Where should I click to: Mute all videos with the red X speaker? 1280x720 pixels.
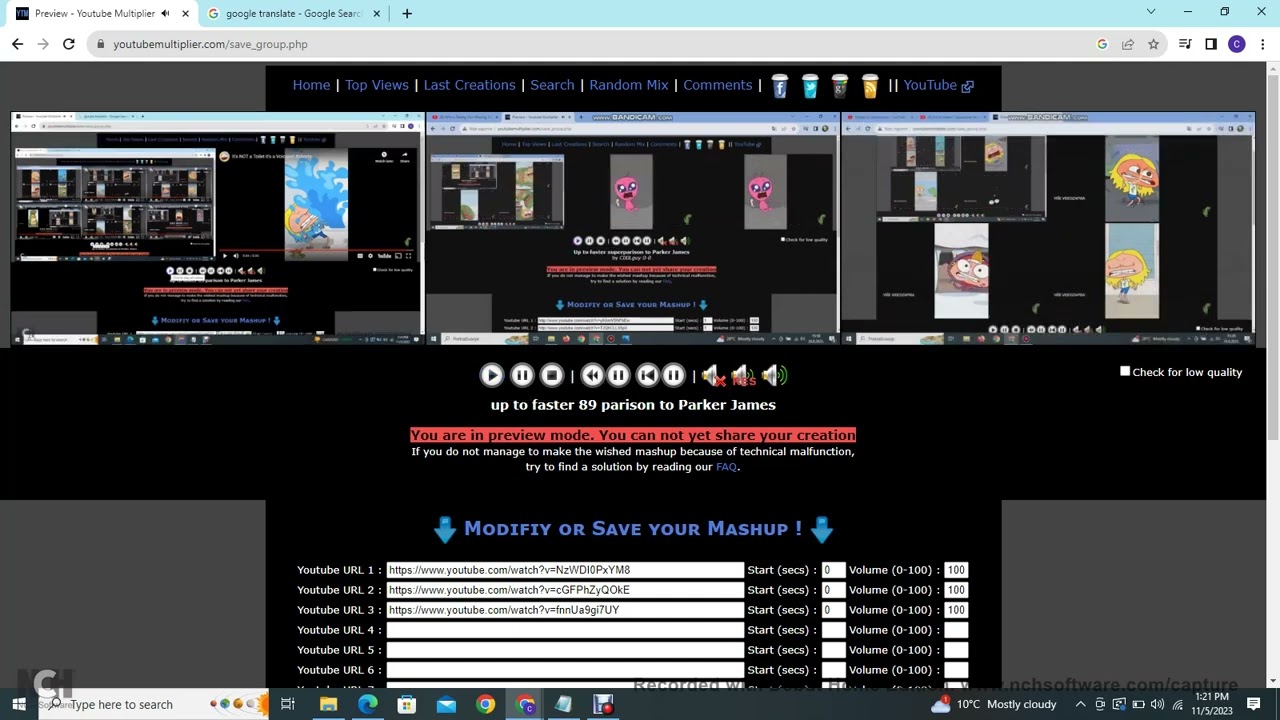(x=713, y=375)
